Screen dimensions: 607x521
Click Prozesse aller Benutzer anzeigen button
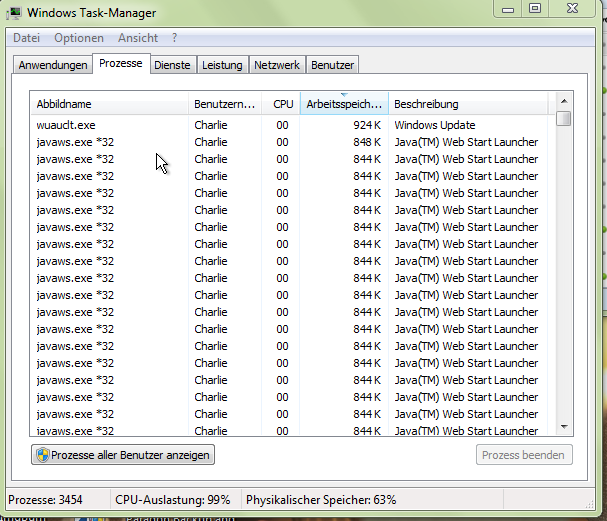click(123, 455)
